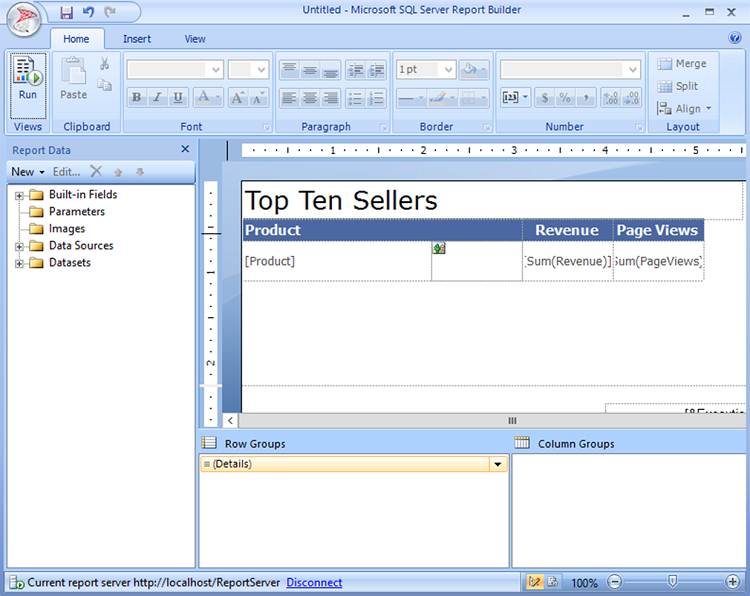Switch to the Home ribbon tab
The image size is (750, 596).
pyautogui.click(x=77, y=39)
